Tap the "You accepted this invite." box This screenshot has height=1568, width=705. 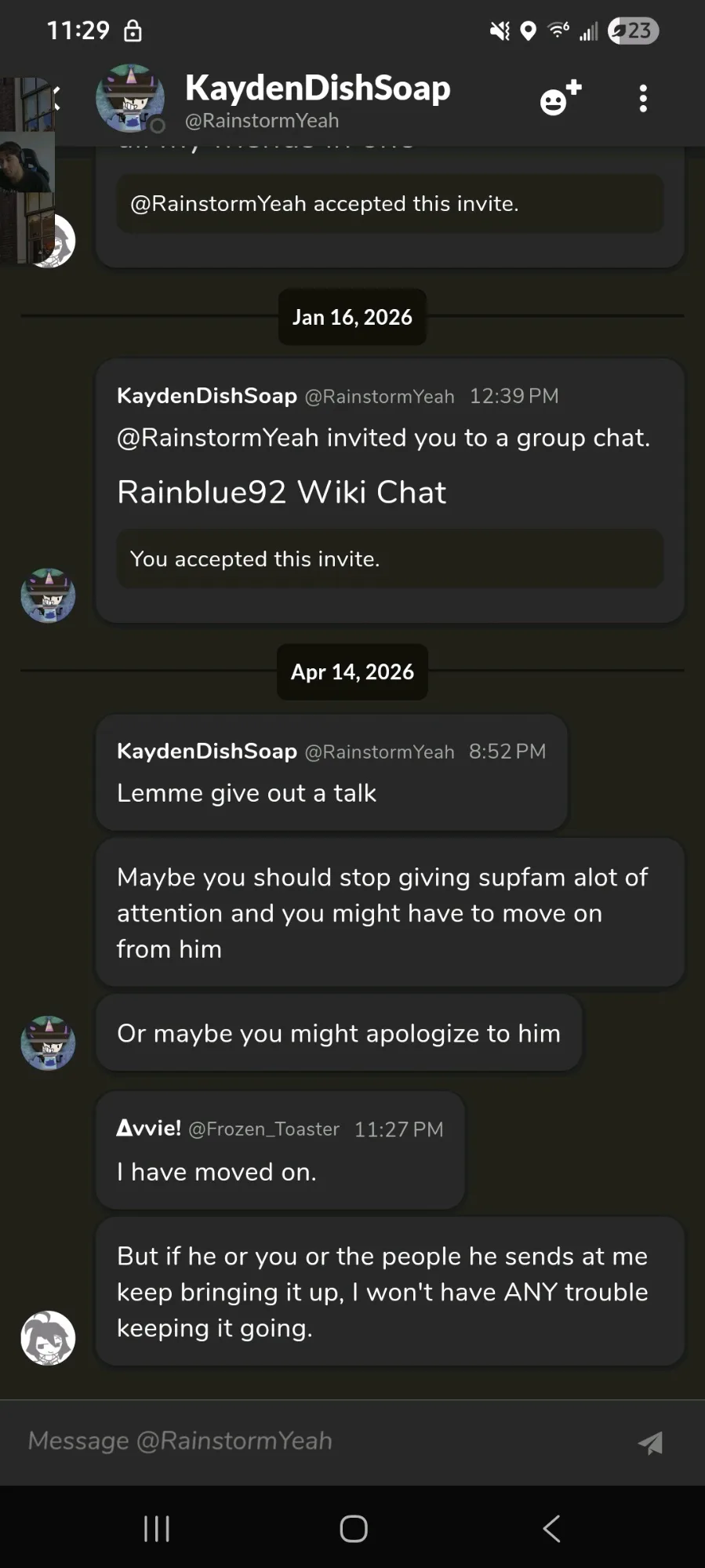coord(389,558)
